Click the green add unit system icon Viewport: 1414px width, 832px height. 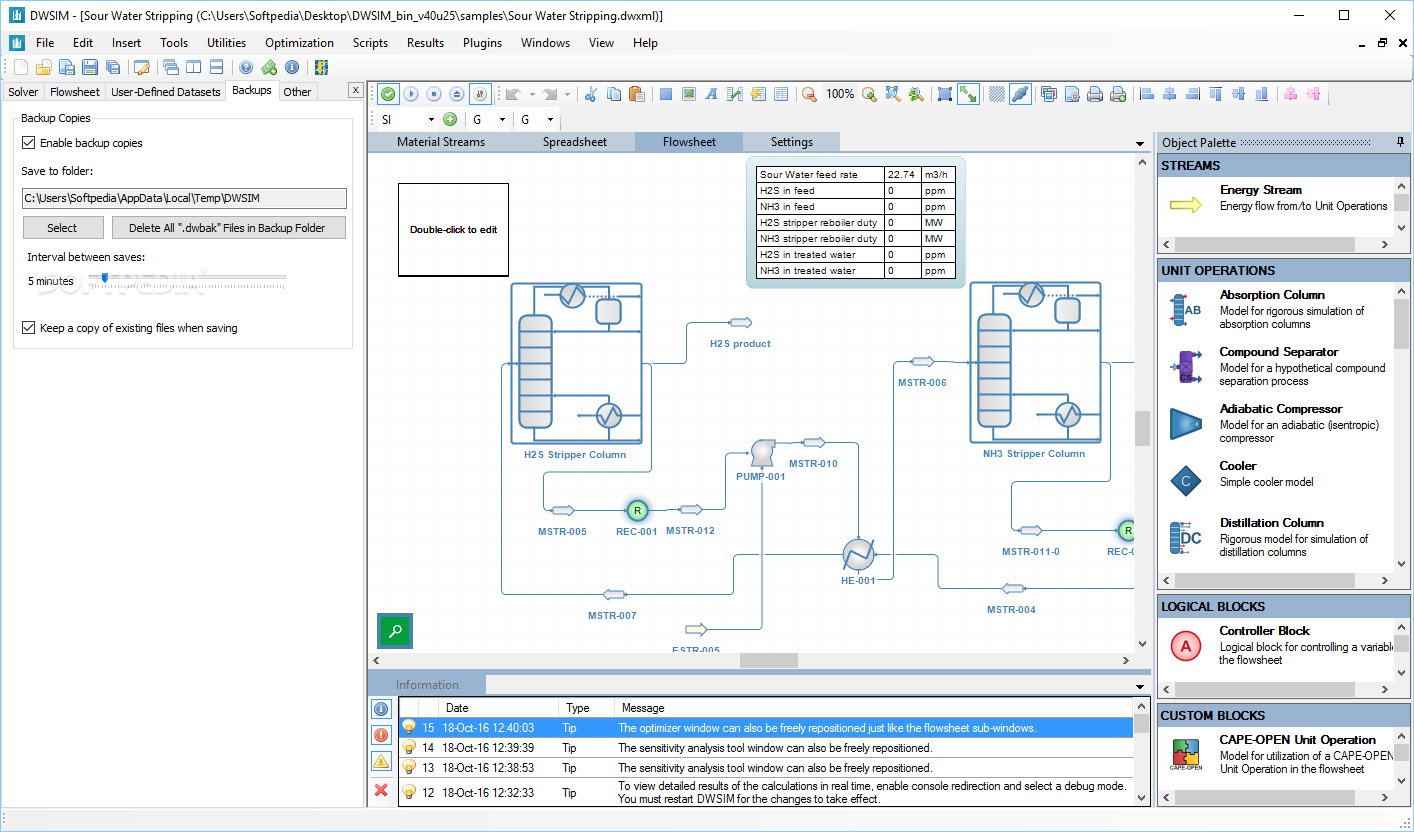tap(450, 120)
